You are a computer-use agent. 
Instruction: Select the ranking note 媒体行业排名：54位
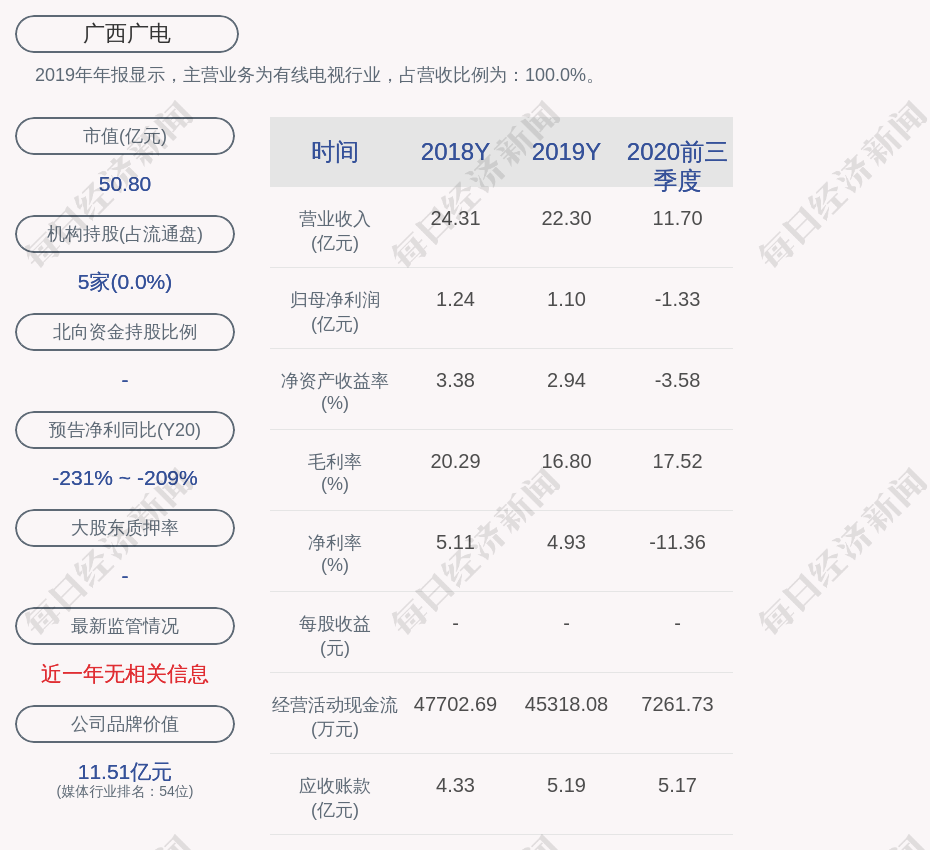125,791
